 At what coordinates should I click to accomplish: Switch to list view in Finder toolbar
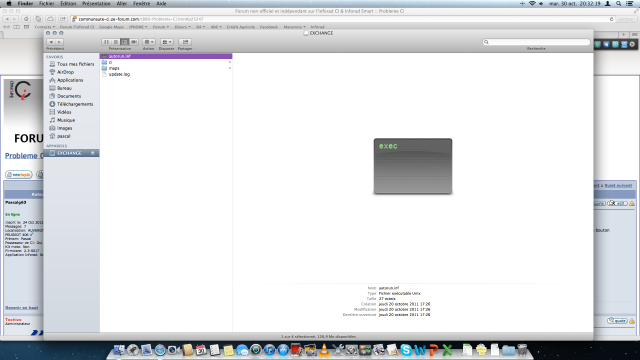[x=116, y=42]
